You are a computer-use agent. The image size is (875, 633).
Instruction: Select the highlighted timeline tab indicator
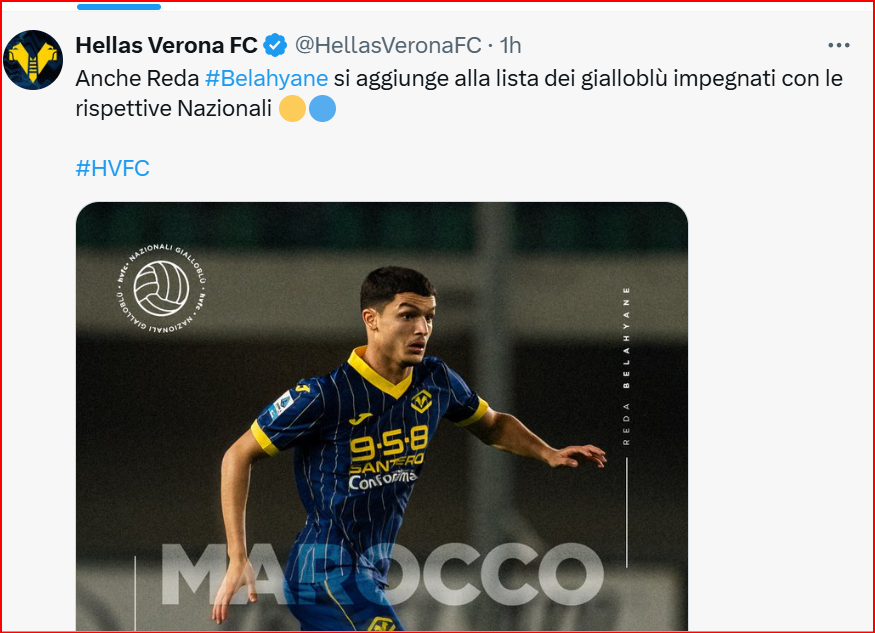click(x=118, y=7)
